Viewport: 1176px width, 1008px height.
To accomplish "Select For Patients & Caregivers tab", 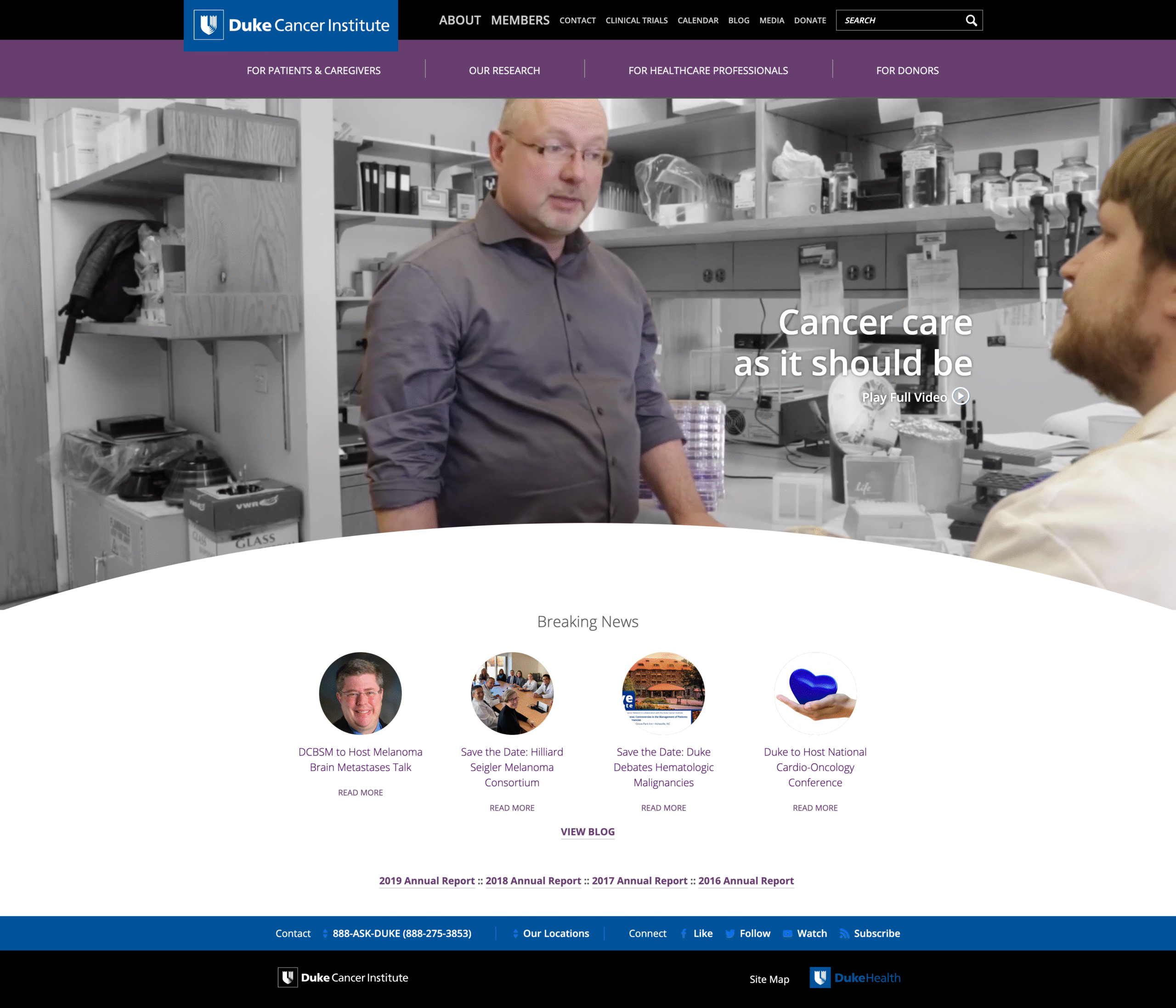I will (x=313, y=70).
